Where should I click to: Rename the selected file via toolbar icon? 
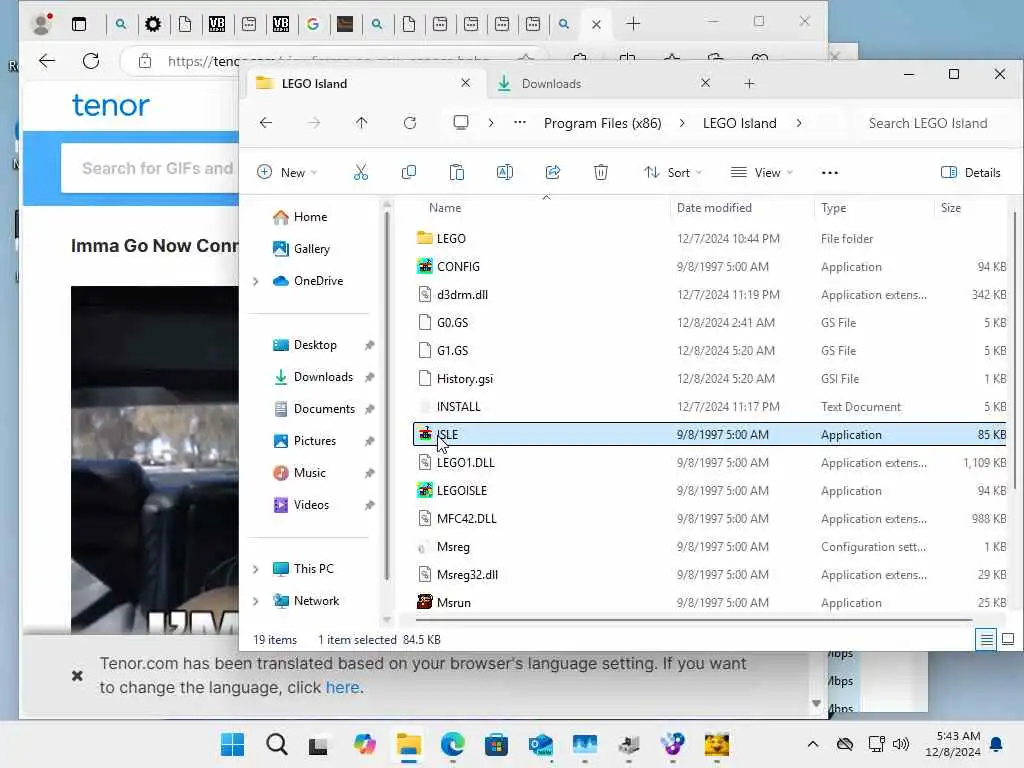coord(505,172)
